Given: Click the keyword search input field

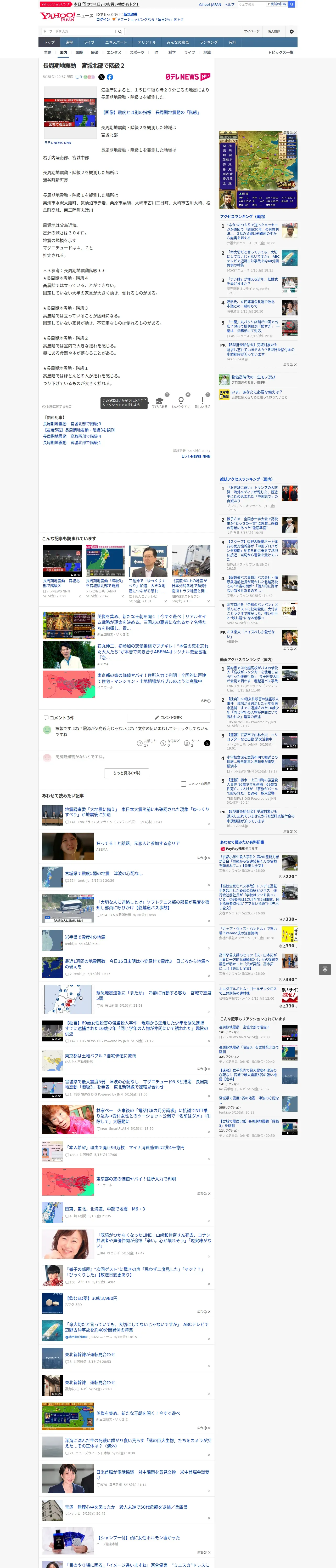Looking at the screenshot, I should 78,32.
